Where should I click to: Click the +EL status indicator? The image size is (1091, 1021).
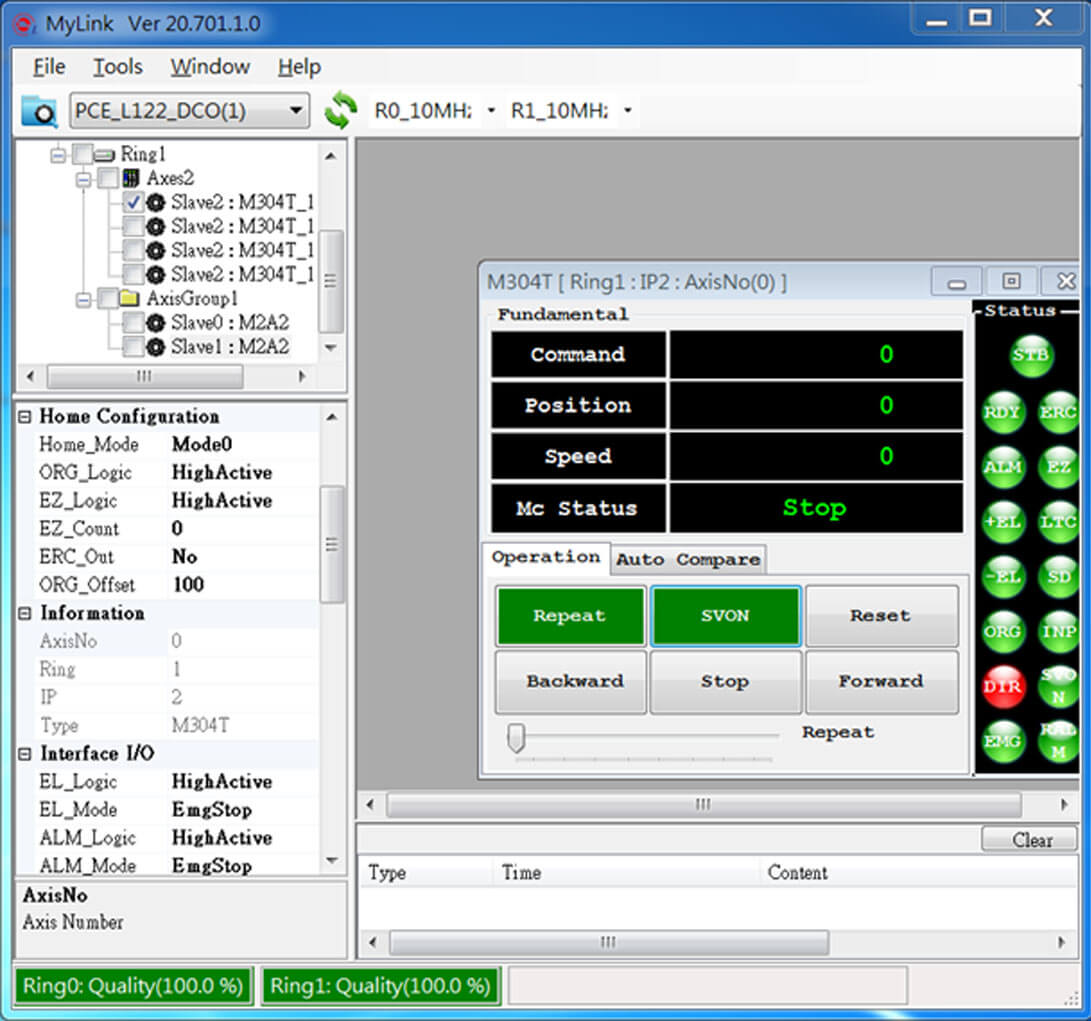[x=1003, y=522]
